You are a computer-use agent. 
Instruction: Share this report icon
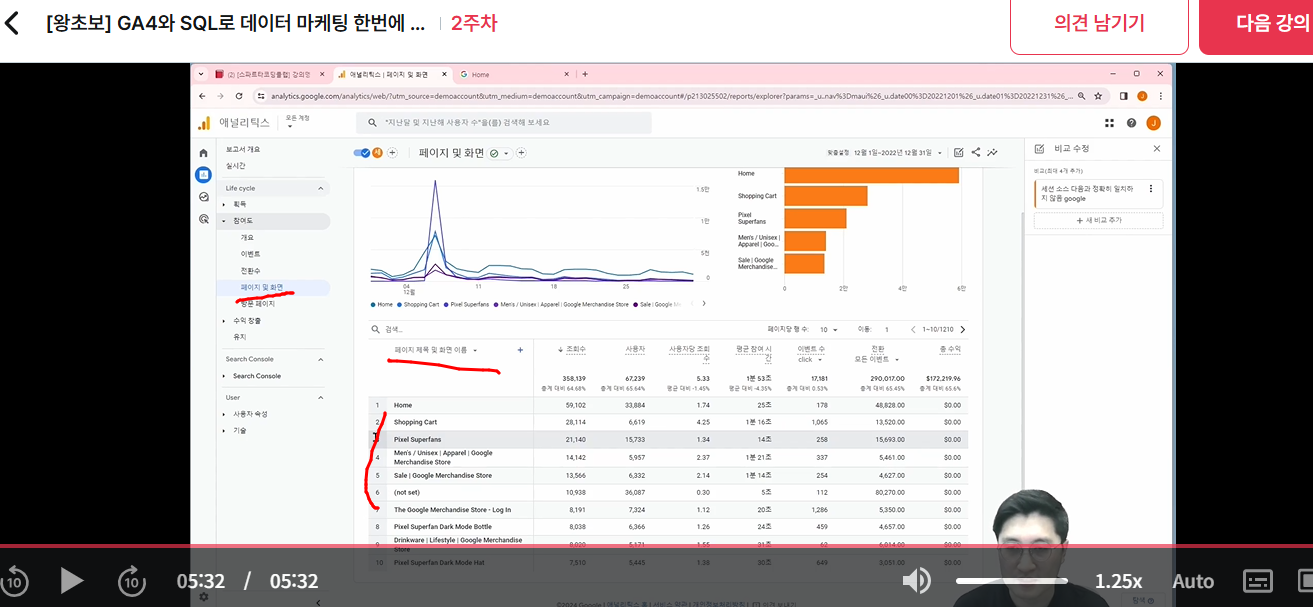click(x=976, y=153)
